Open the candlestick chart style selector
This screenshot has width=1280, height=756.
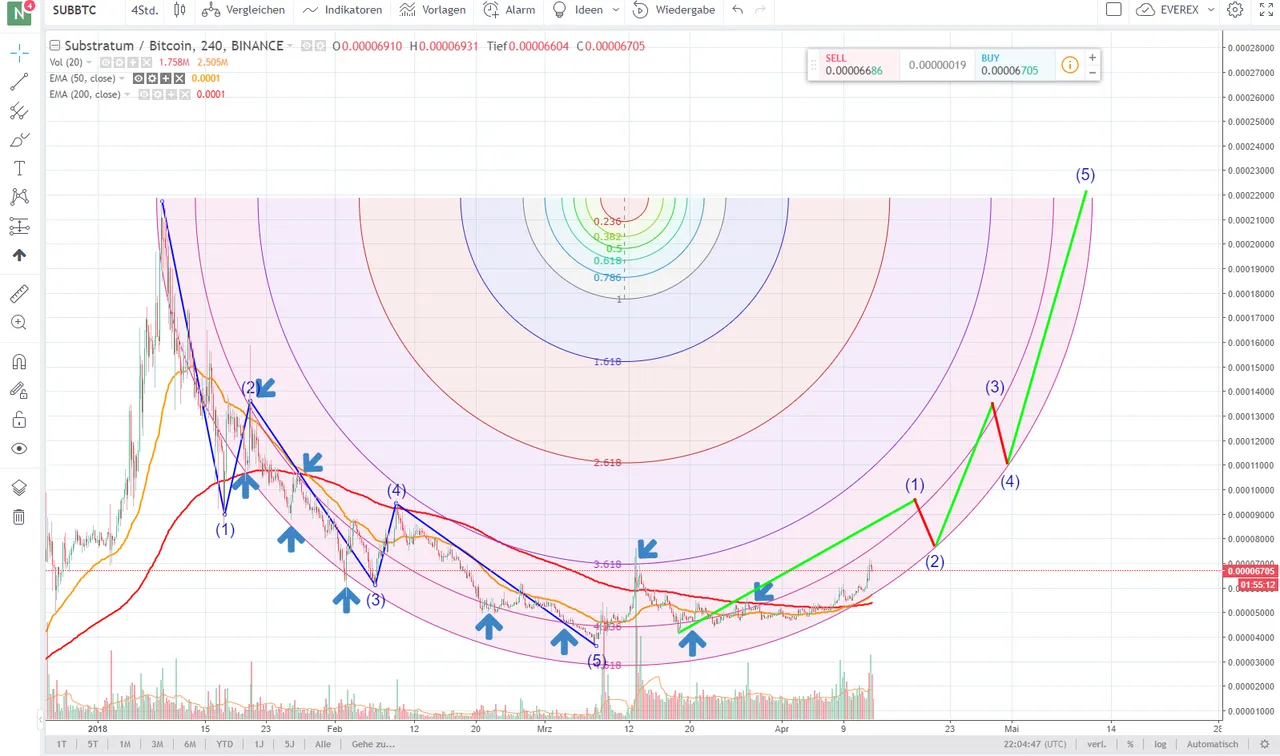pyautogui.click(x=180, y=10)
